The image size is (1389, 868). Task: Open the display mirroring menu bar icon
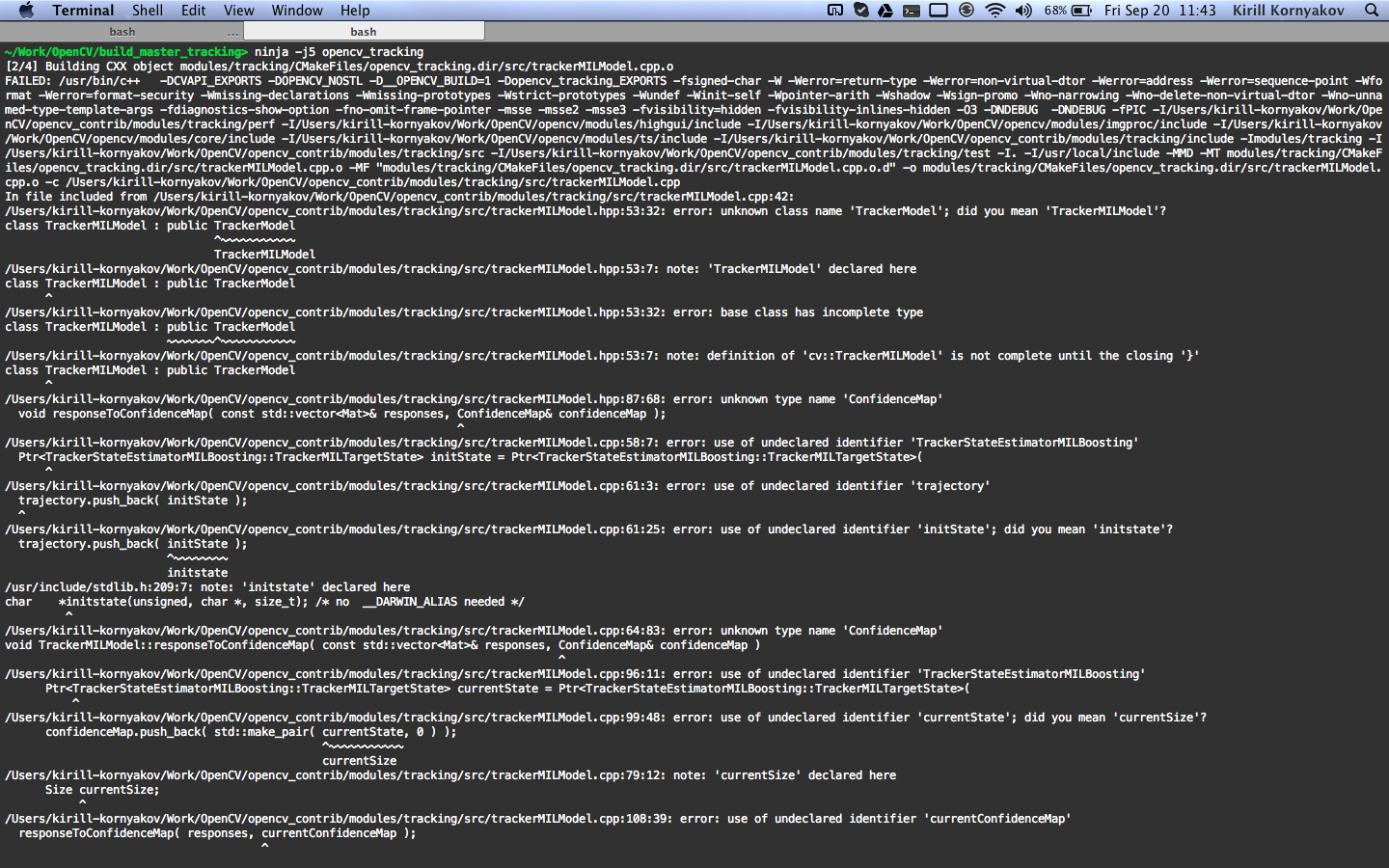point(938,10)
